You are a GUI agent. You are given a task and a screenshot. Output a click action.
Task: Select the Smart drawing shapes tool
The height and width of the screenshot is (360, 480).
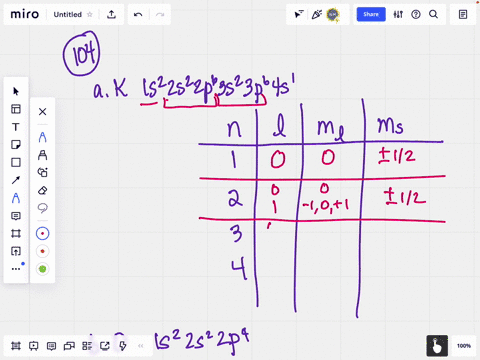pos(42,172)
